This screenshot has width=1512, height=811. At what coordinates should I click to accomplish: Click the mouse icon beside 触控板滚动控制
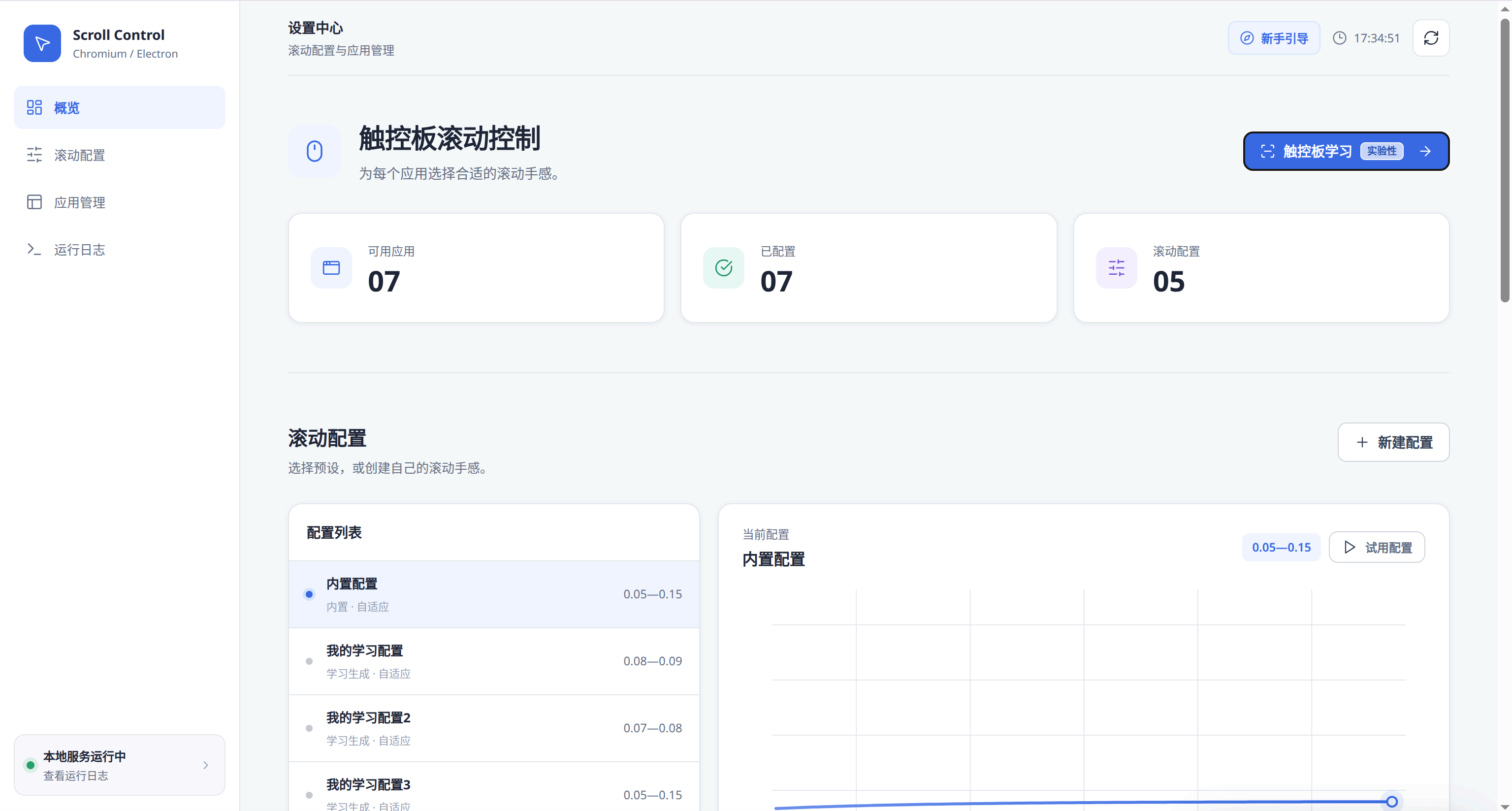point(315,151)
